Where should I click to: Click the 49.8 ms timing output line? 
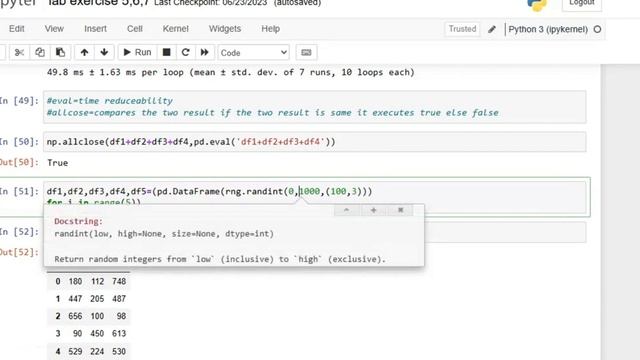[231, 72]
